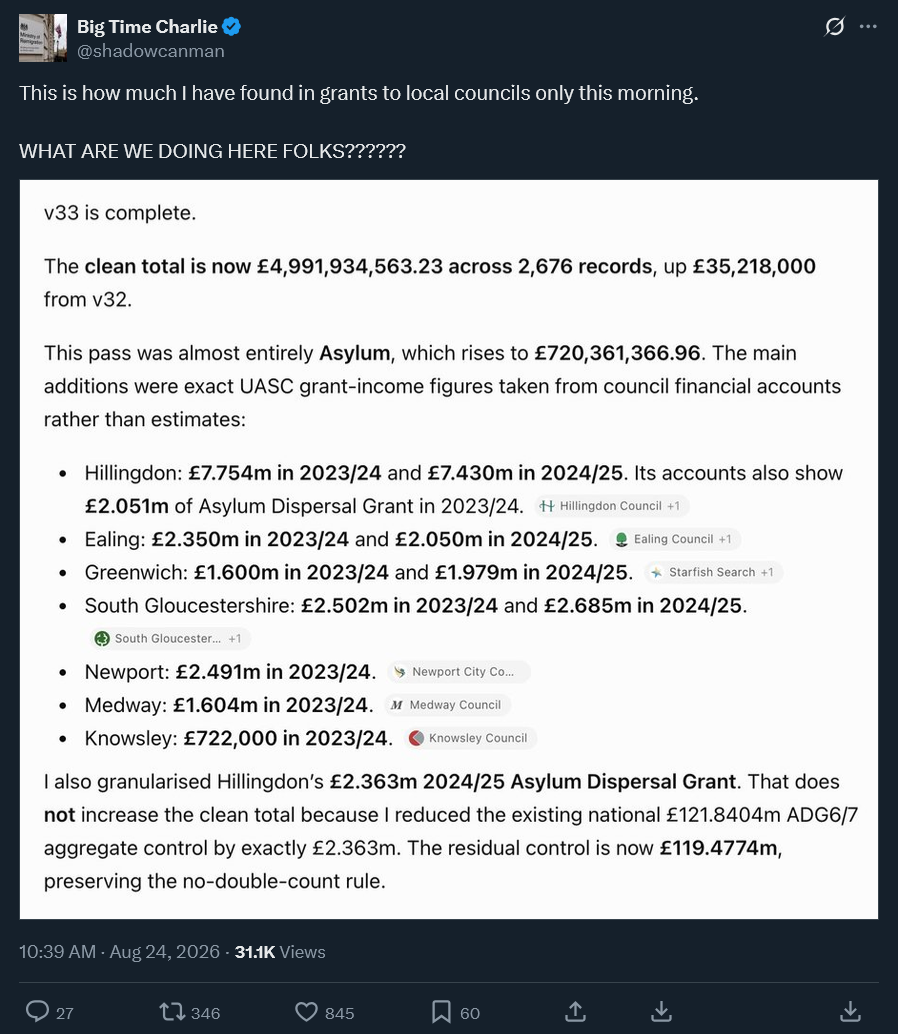Click the Big Time Charlie display name

pos(147,26)
